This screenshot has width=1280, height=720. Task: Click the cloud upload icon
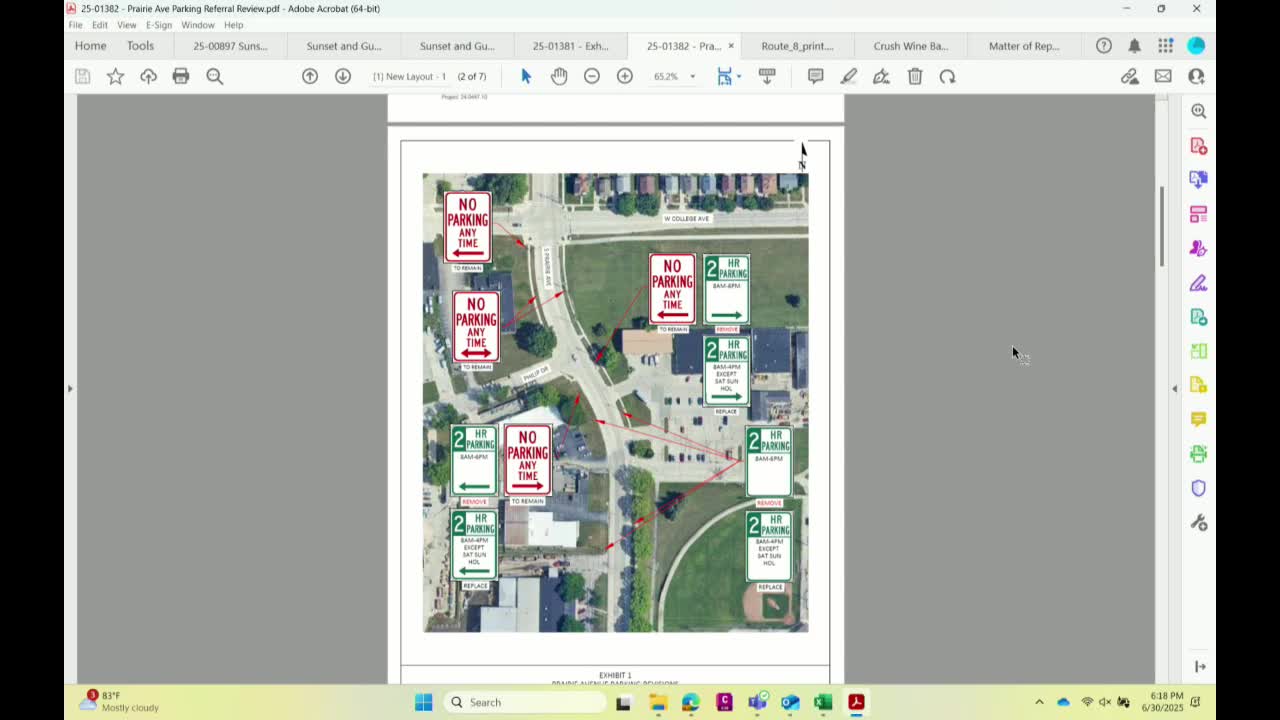pos(148,76)
